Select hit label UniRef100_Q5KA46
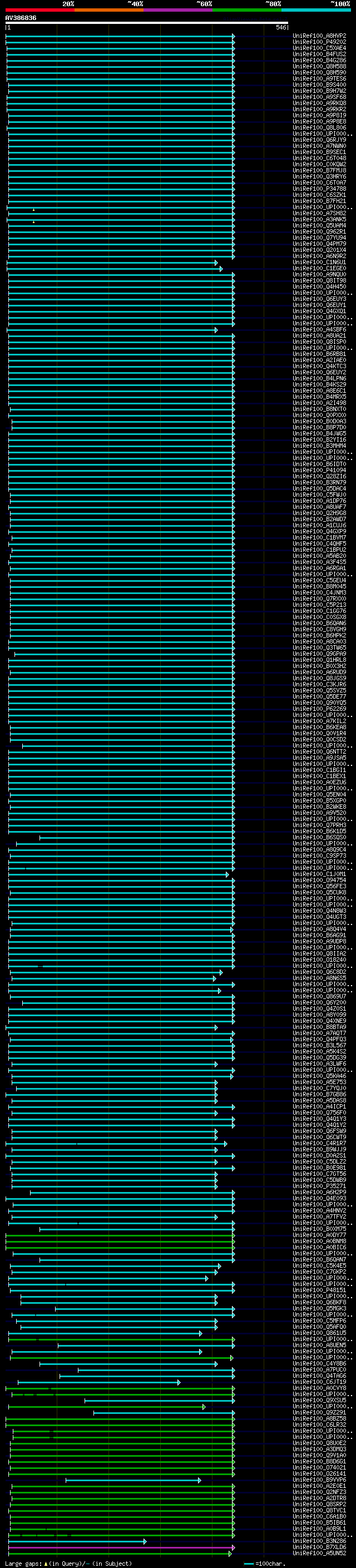 tap(319, 1076)
